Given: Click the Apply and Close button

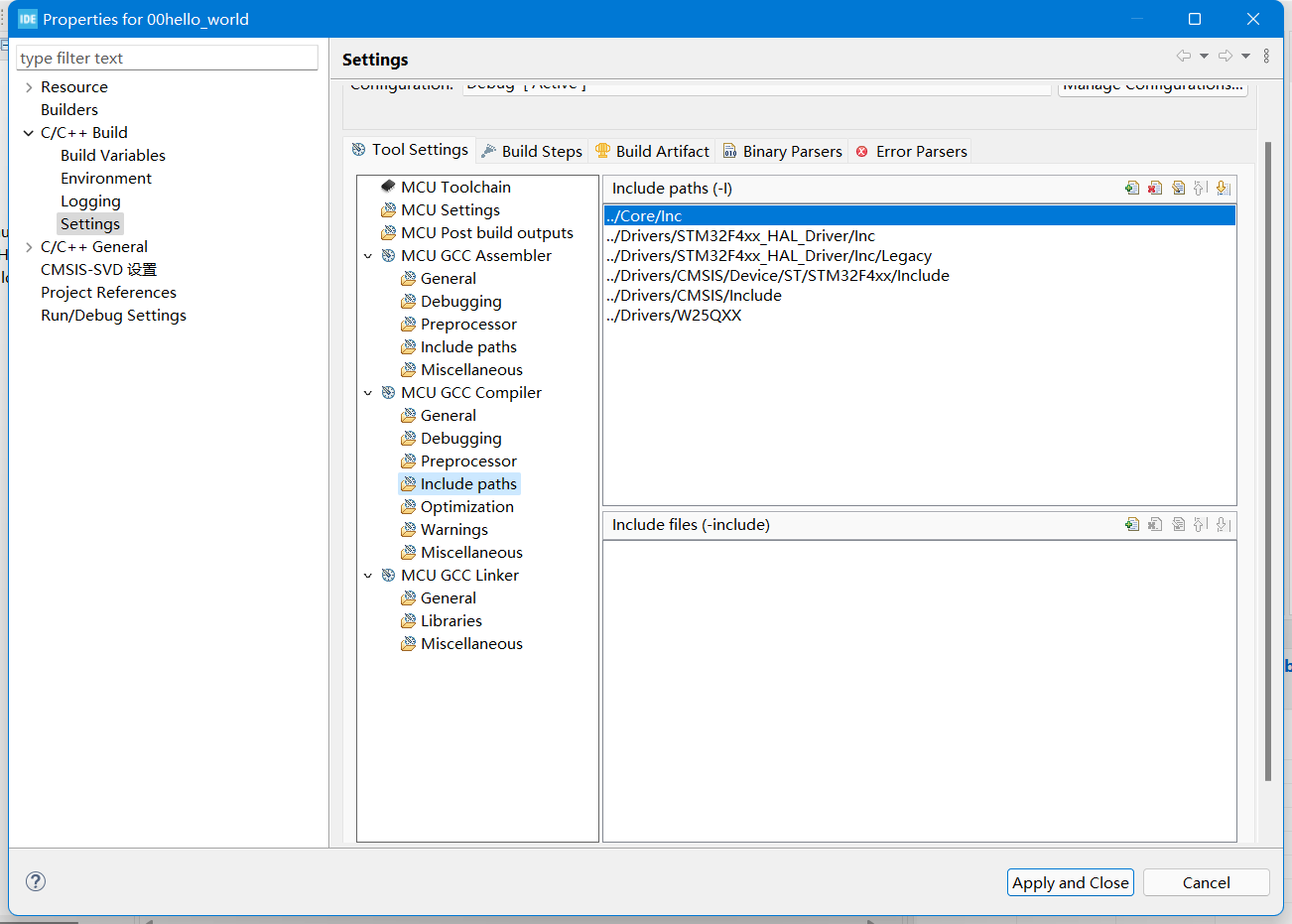Looking at the screenshot, I should [x=1071, y=882].
